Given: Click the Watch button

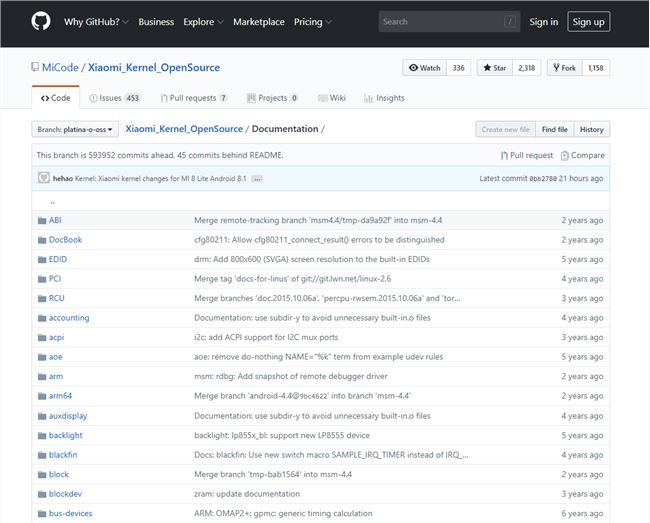Looking at the screenshot, I should click(x=424, y=68).
